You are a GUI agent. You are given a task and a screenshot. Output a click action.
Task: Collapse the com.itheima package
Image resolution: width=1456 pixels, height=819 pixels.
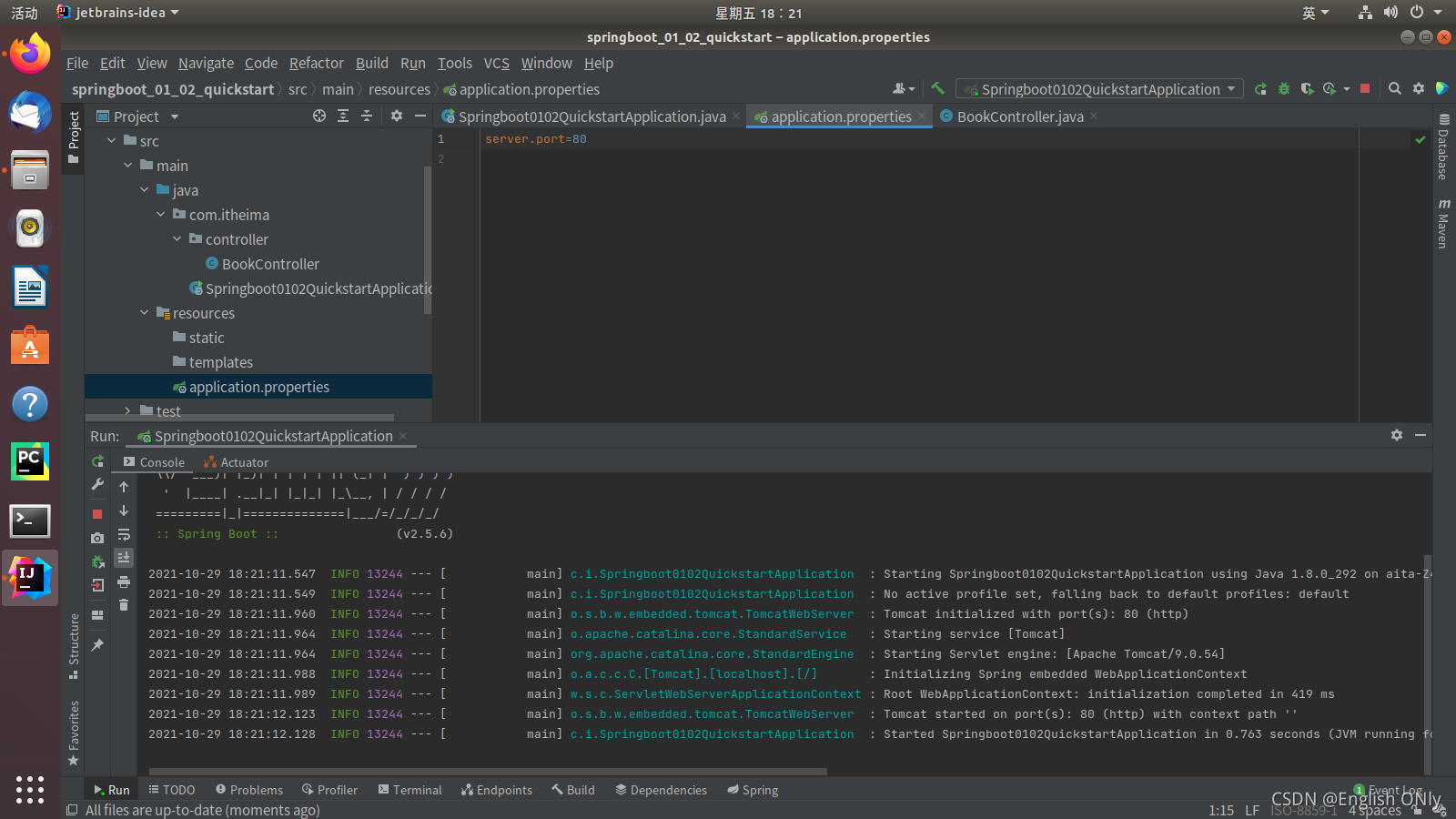[161, 214]
